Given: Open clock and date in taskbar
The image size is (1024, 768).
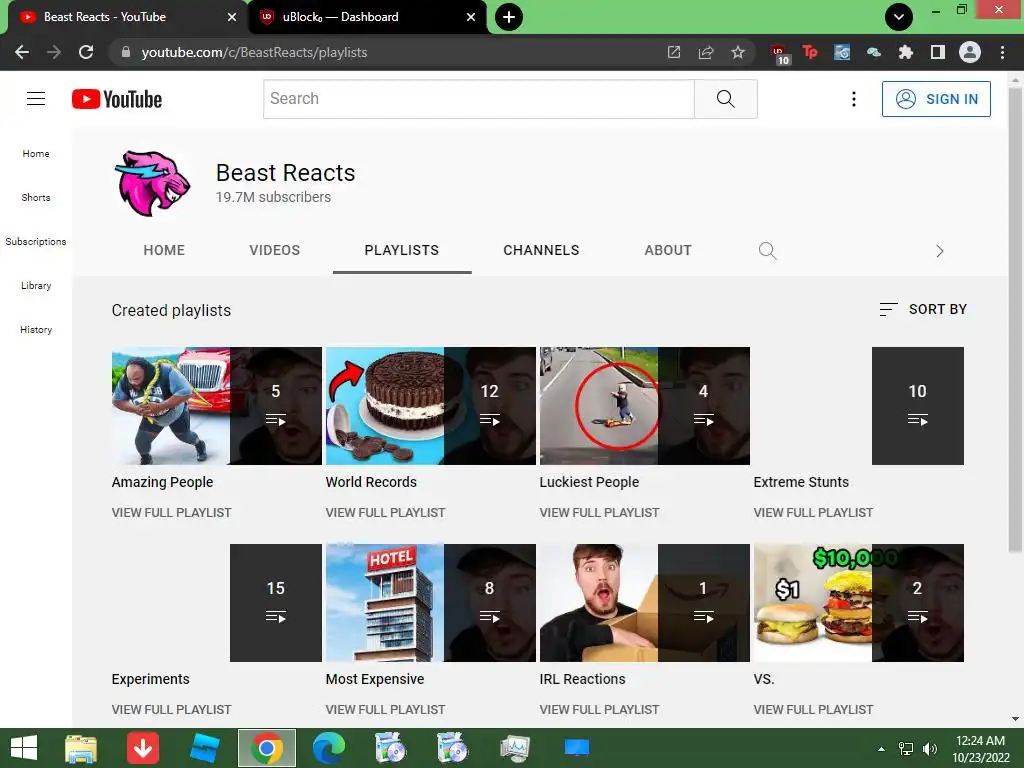Looking at the screenshot, I should [980, 748].
